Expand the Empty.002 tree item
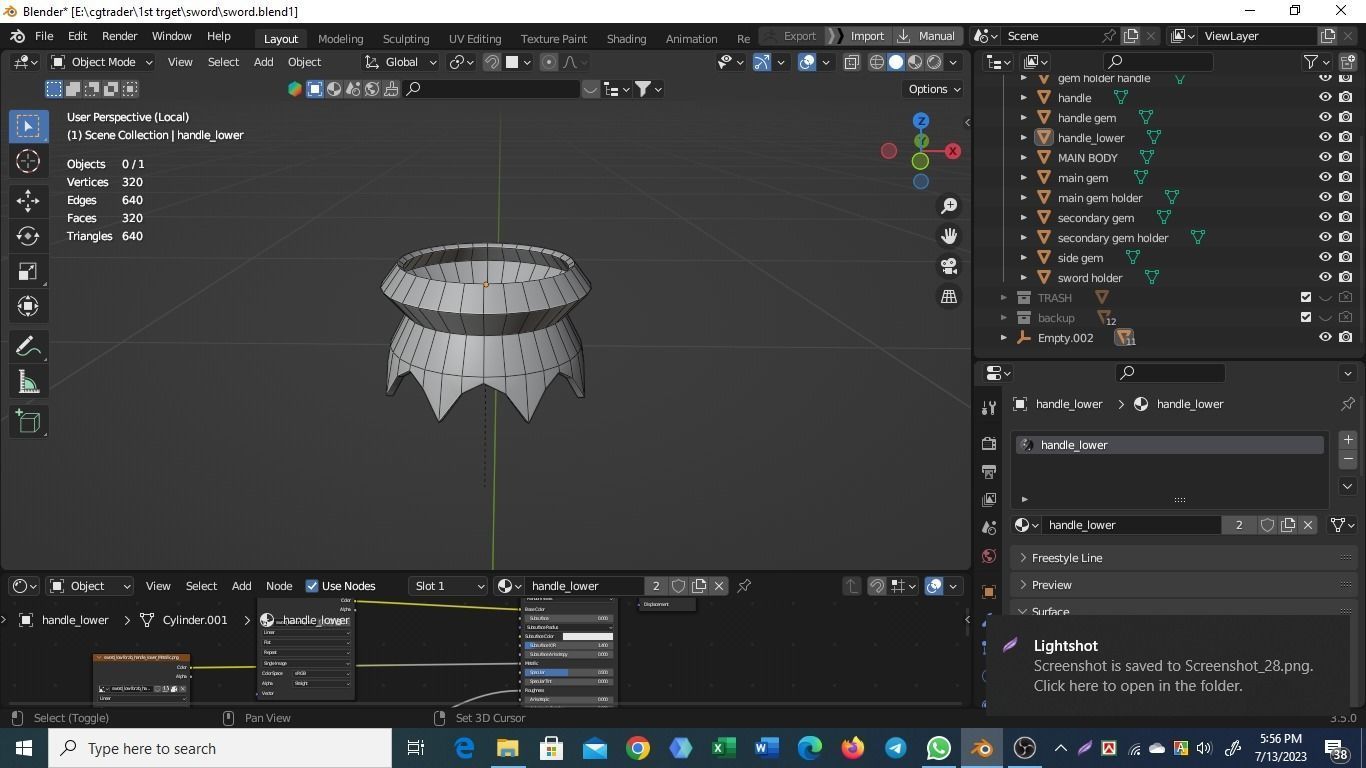The image size is (1366, 768). pos(1004,337)
